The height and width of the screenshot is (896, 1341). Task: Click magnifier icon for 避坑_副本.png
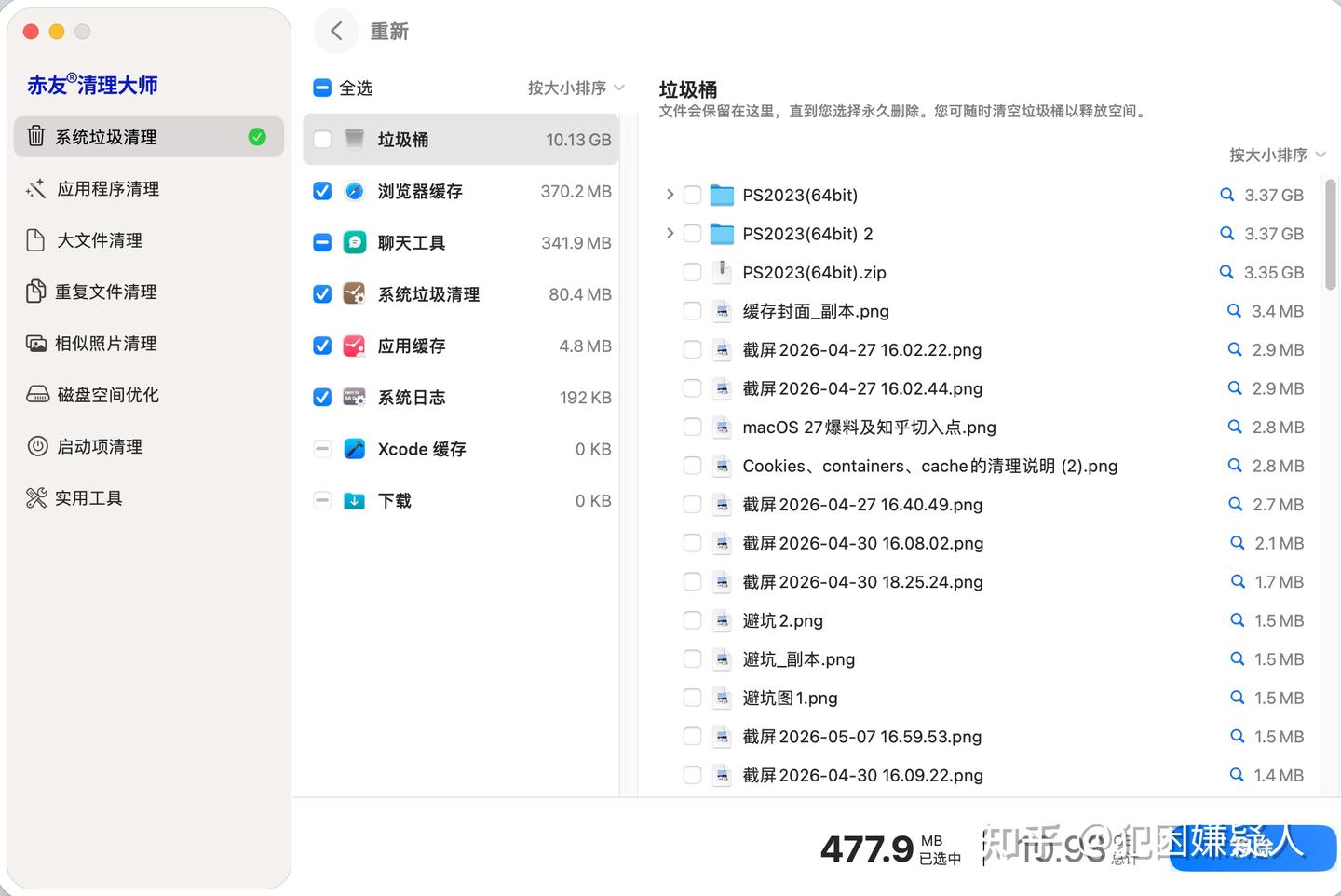(x=1238, y=658)
